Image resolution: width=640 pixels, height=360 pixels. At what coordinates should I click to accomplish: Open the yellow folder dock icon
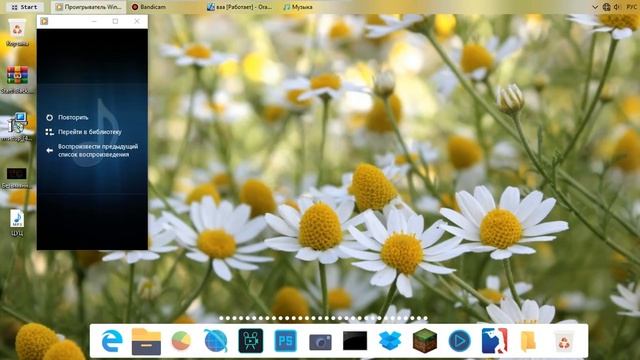[x=528, y=341]
